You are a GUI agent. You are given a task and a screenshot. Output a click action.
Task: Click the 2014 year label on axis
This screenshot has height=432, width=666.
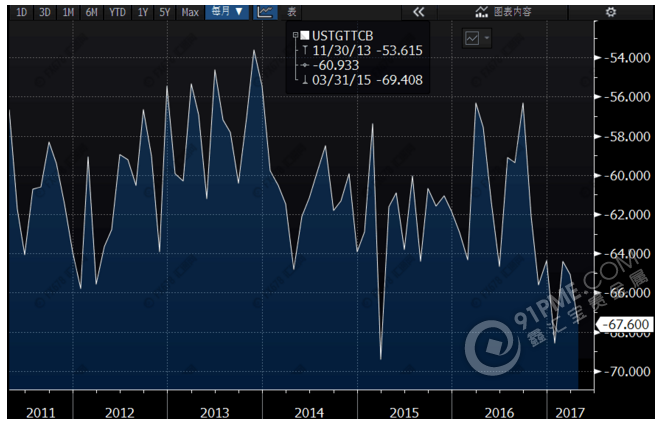coord(309,412)
